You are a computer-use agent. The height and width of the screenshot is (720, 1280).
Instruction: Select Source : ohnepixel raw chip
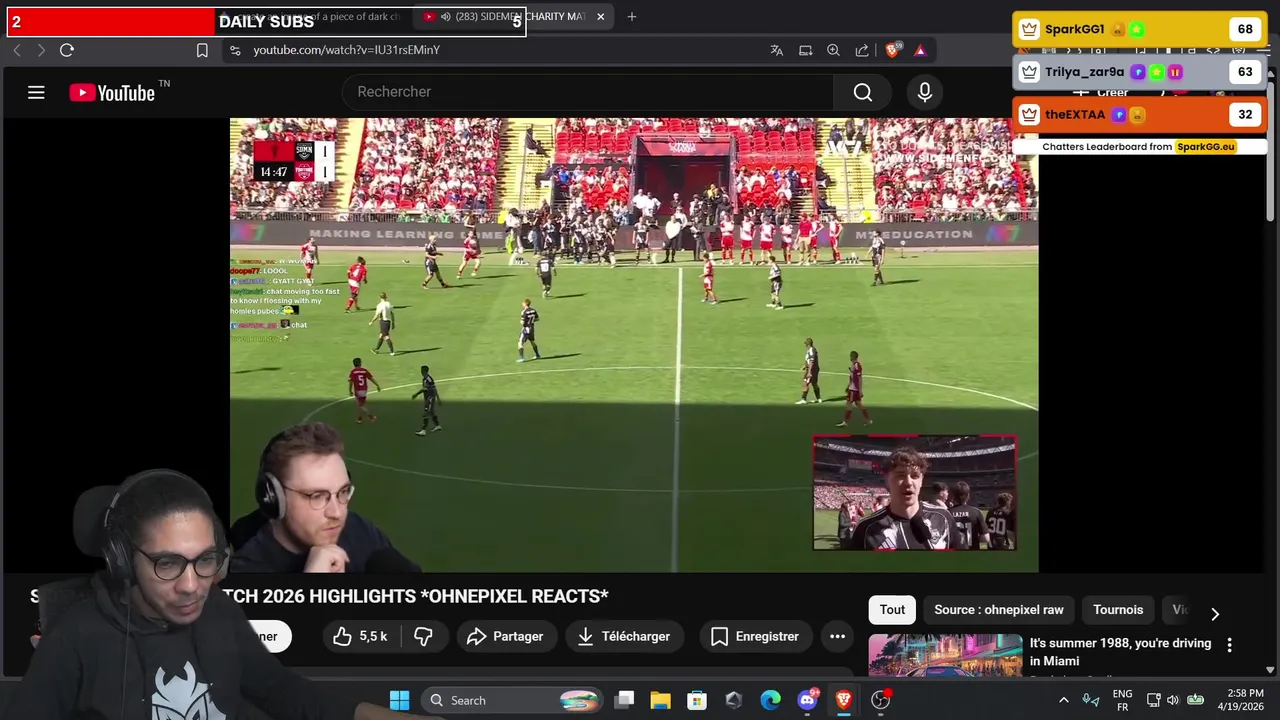[x=999, y=609]
